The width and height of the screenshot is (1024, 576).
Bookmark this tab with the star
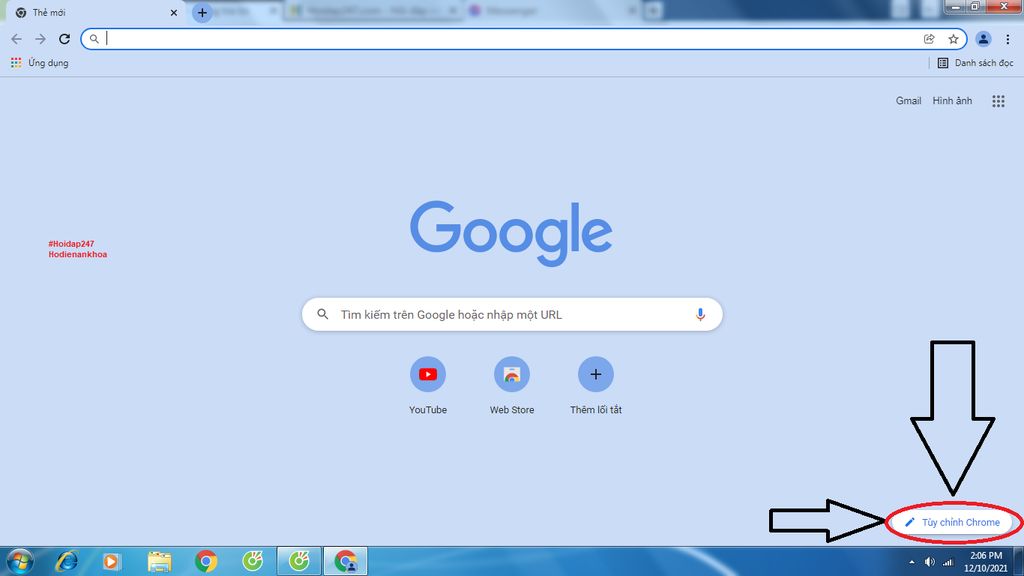[953, 39]
